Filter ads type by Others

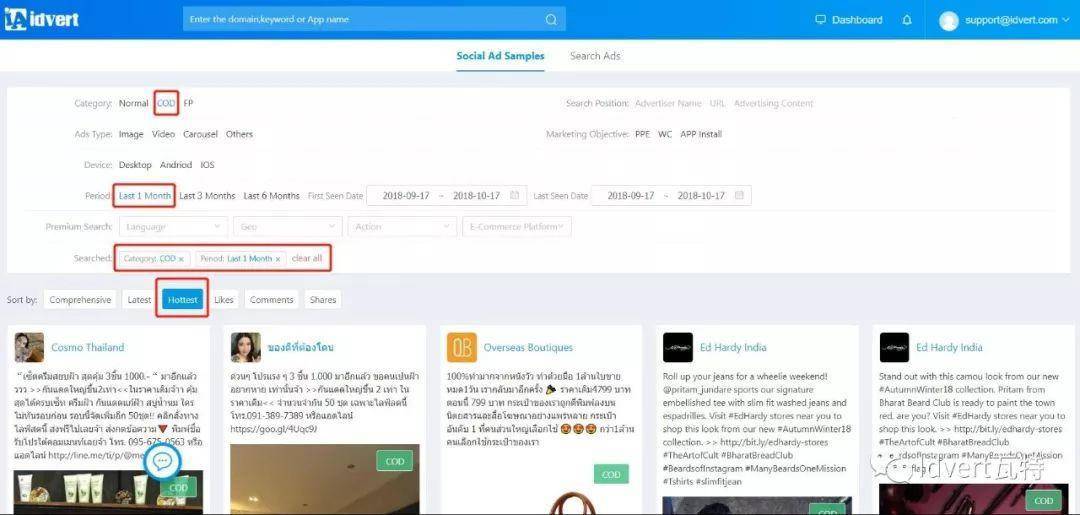239,134
